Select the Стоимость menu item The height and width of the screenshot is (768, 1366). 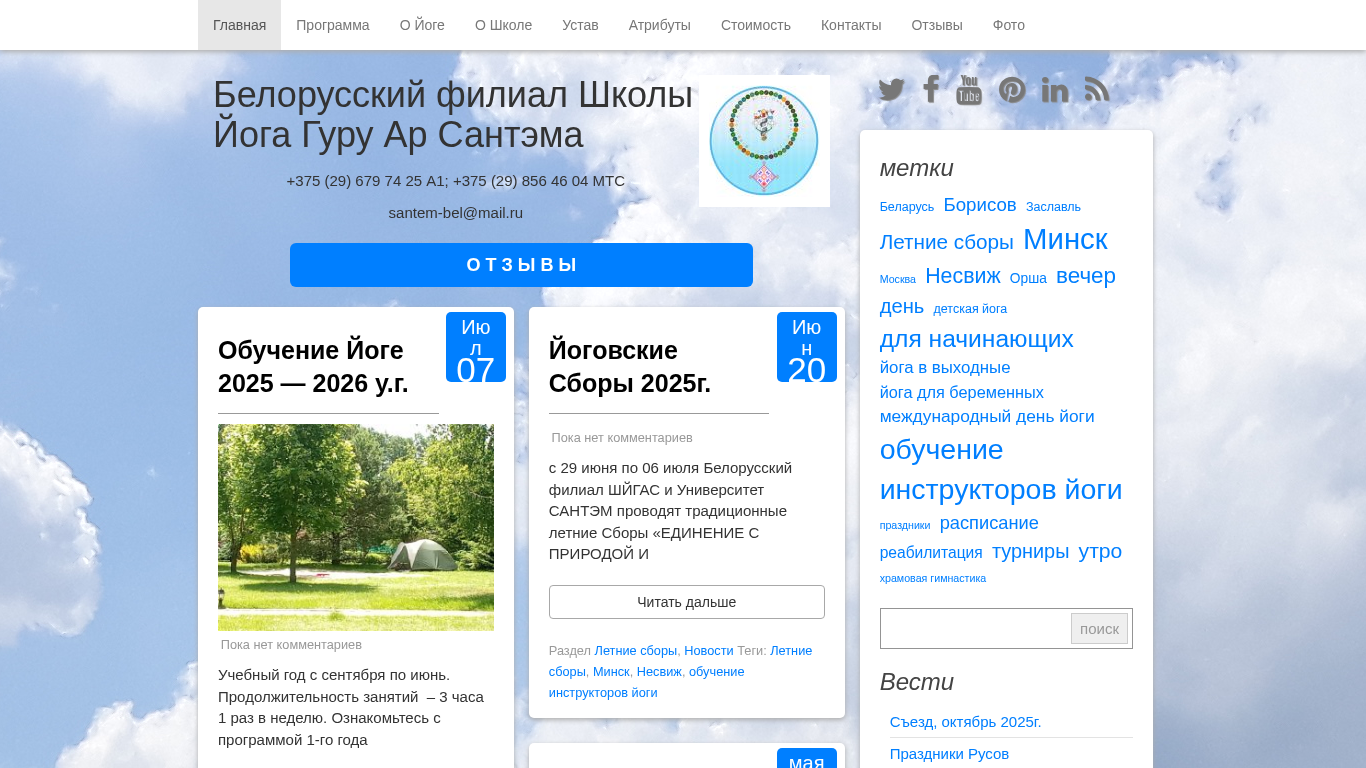(756, 25)
